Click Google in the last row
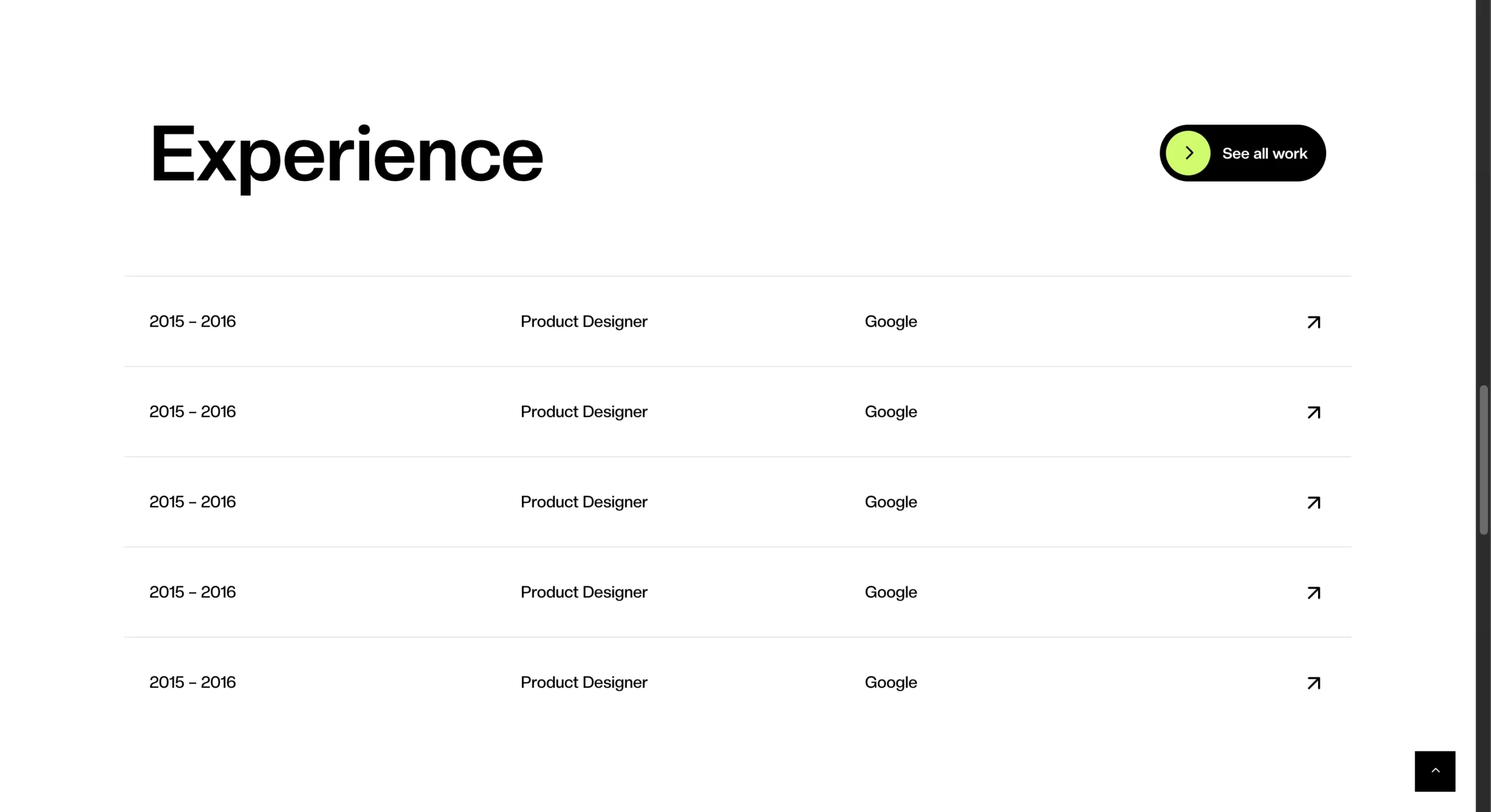Image resolution: width=1491 pixels, height=812 pixels. (891, 682)
